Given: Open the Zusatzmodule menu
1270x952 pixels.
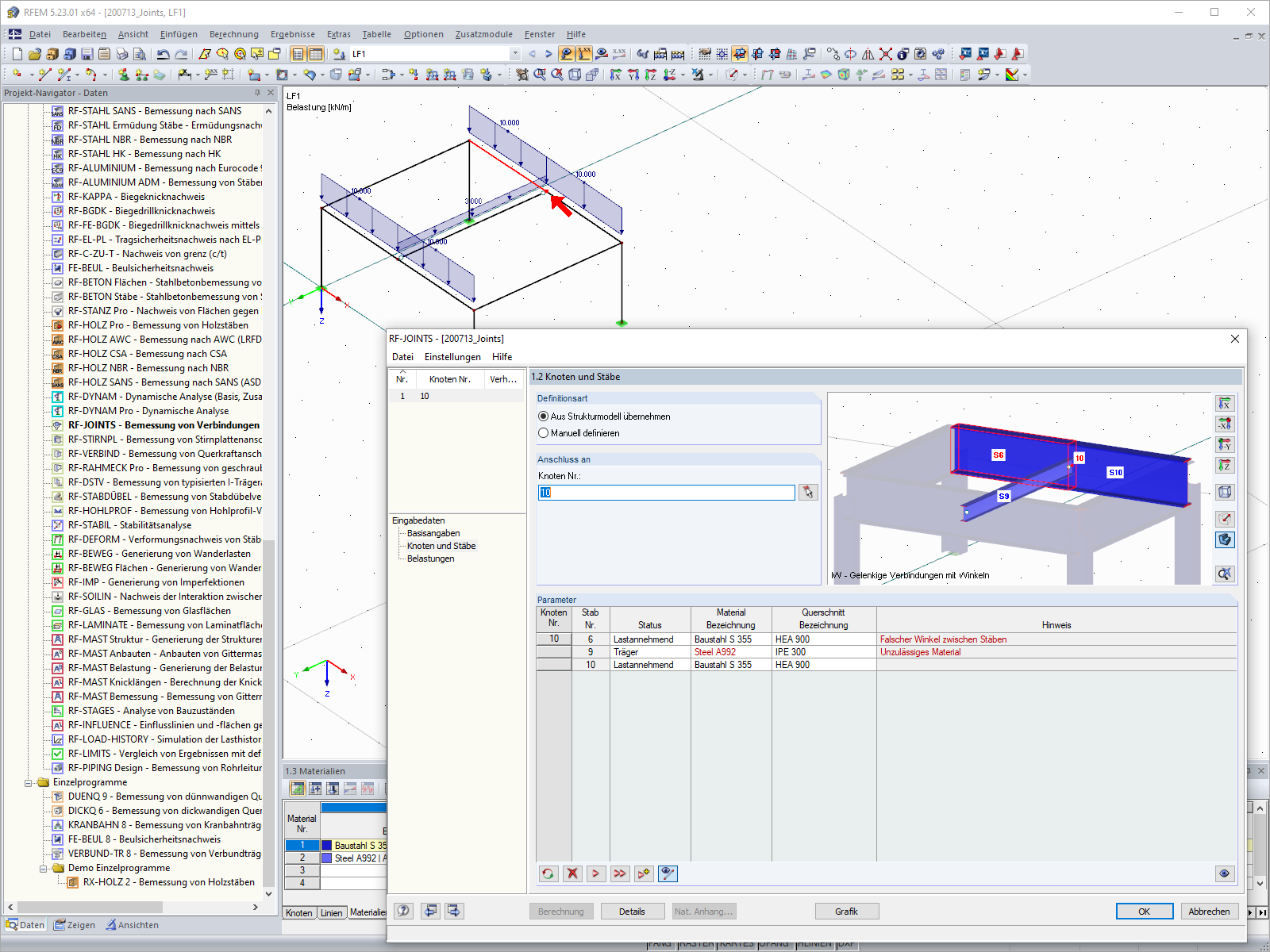Looking at the screenshot, I should 483,34.
